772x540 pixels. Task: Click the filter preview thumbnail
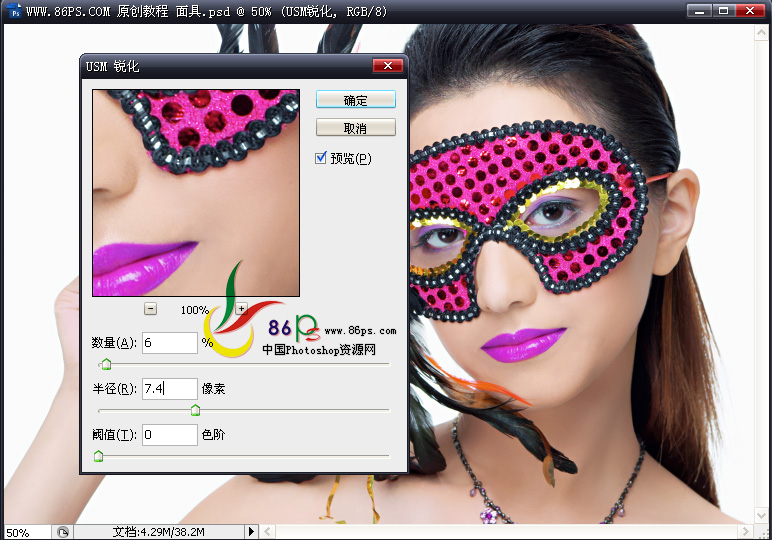click(x=196, y=193)
